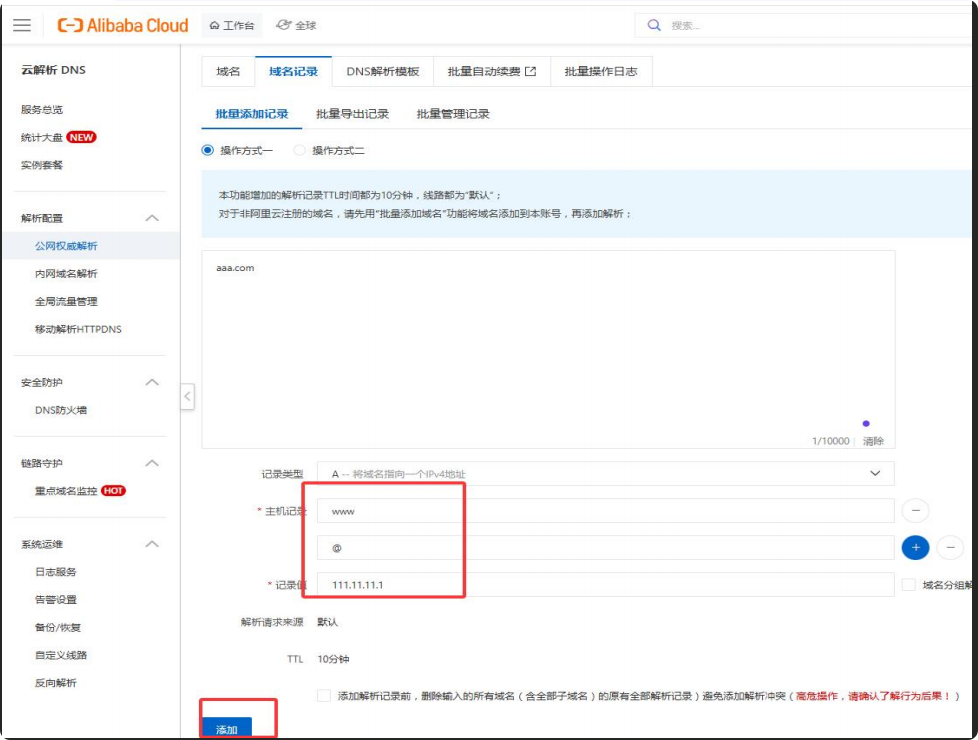Collapse the 安全防护 sidebar section
978x740 pixels.
tap(152, 382)
